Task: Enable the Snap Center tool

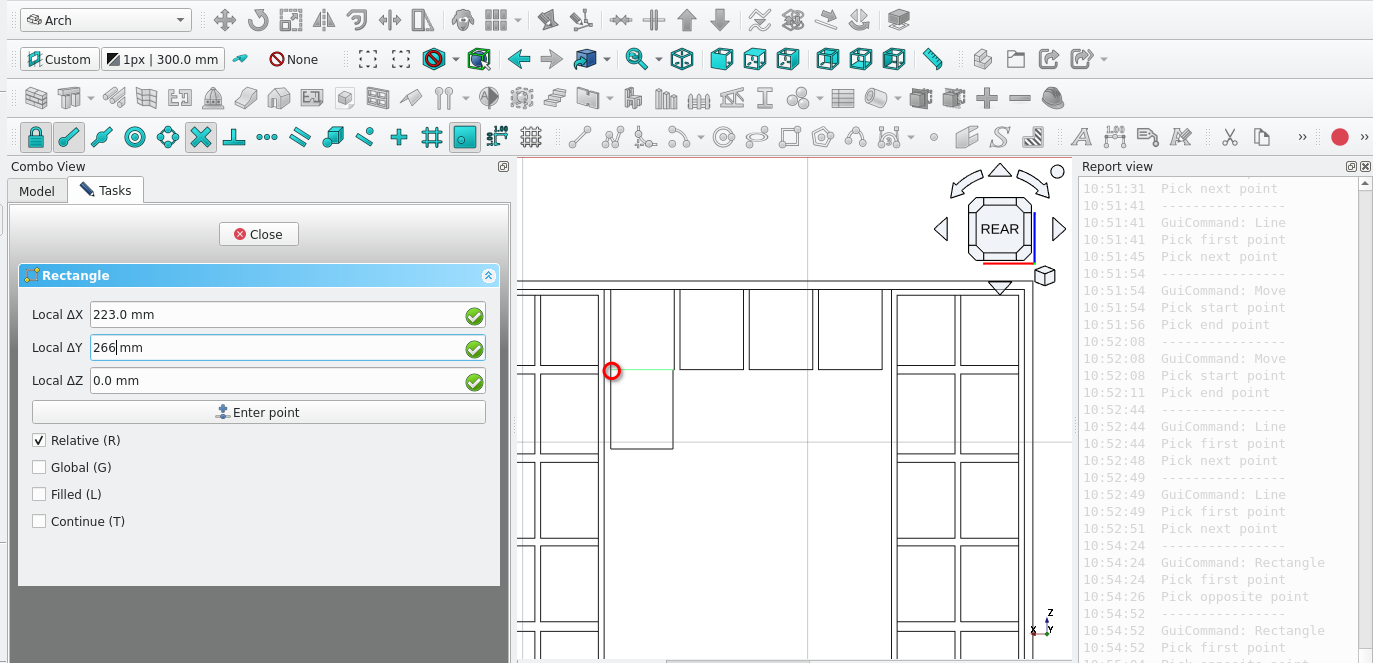Action: pos(135,137)
